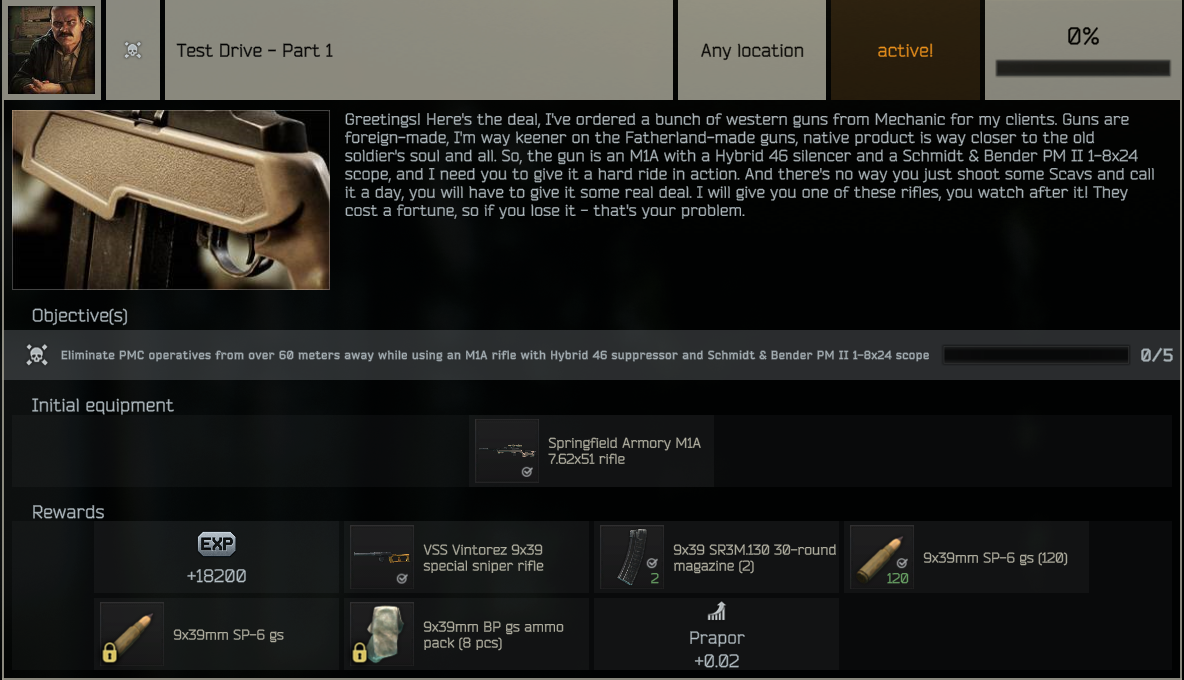Click skull icon beside eliminate PMC objective
This screenshot has width=1184, height=680.
pyautogui.click(x=37, y=355)
